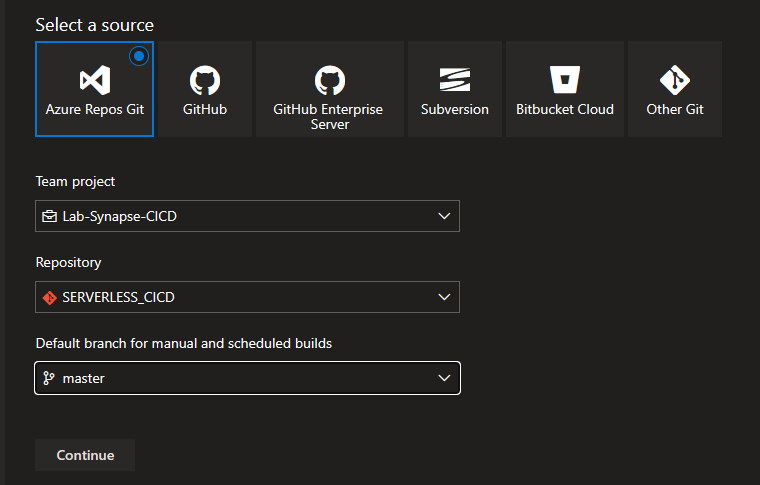The height and width of the screenshot is (485, 760).
Task: Choose the Bitbucket Cloud source tile
Action: coord(565,89)
